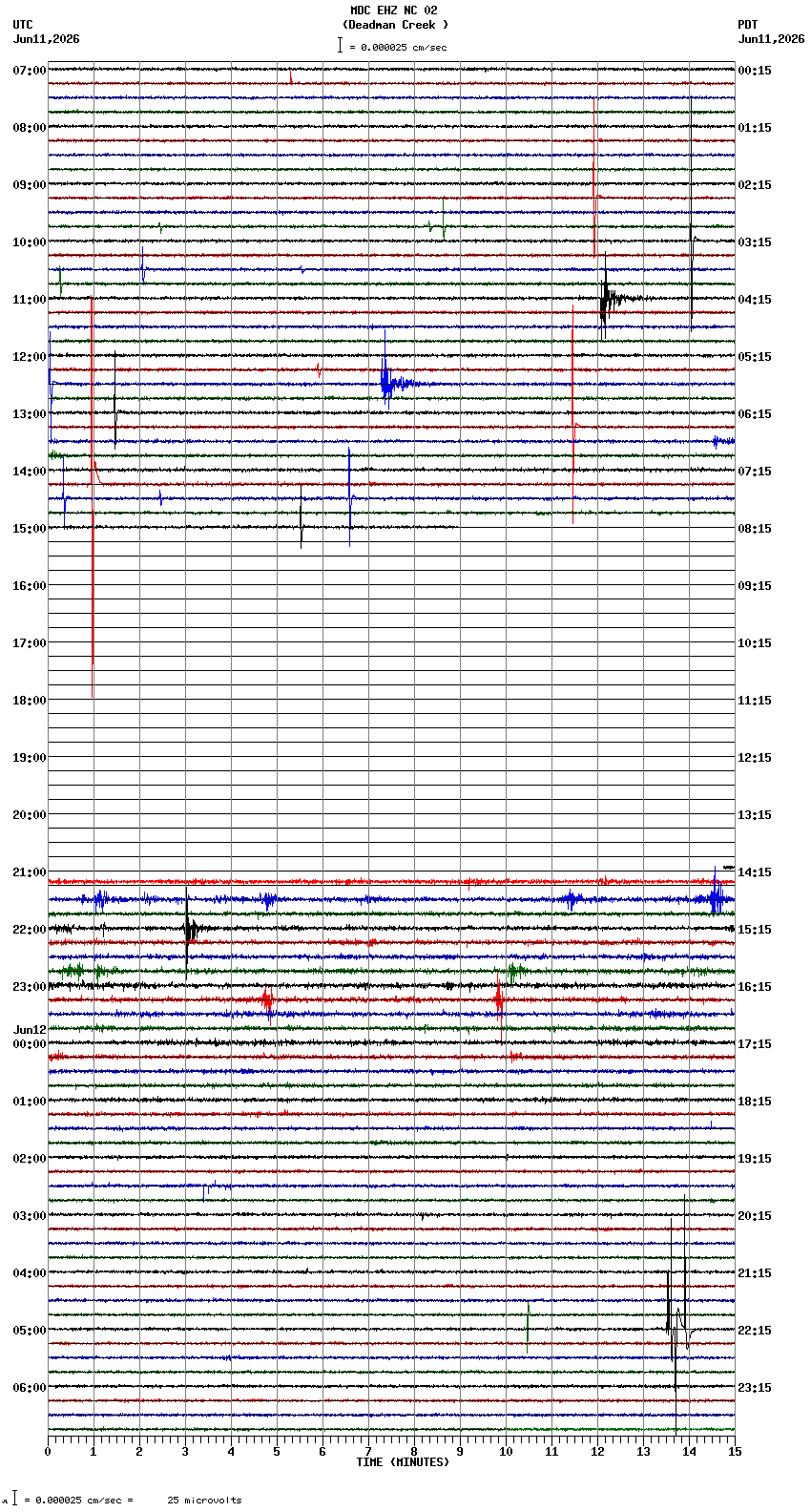The height and width of the screenshot is (1512, 811).
Task: Click the 18:00 UTC time label
Action: coord(30,701)
